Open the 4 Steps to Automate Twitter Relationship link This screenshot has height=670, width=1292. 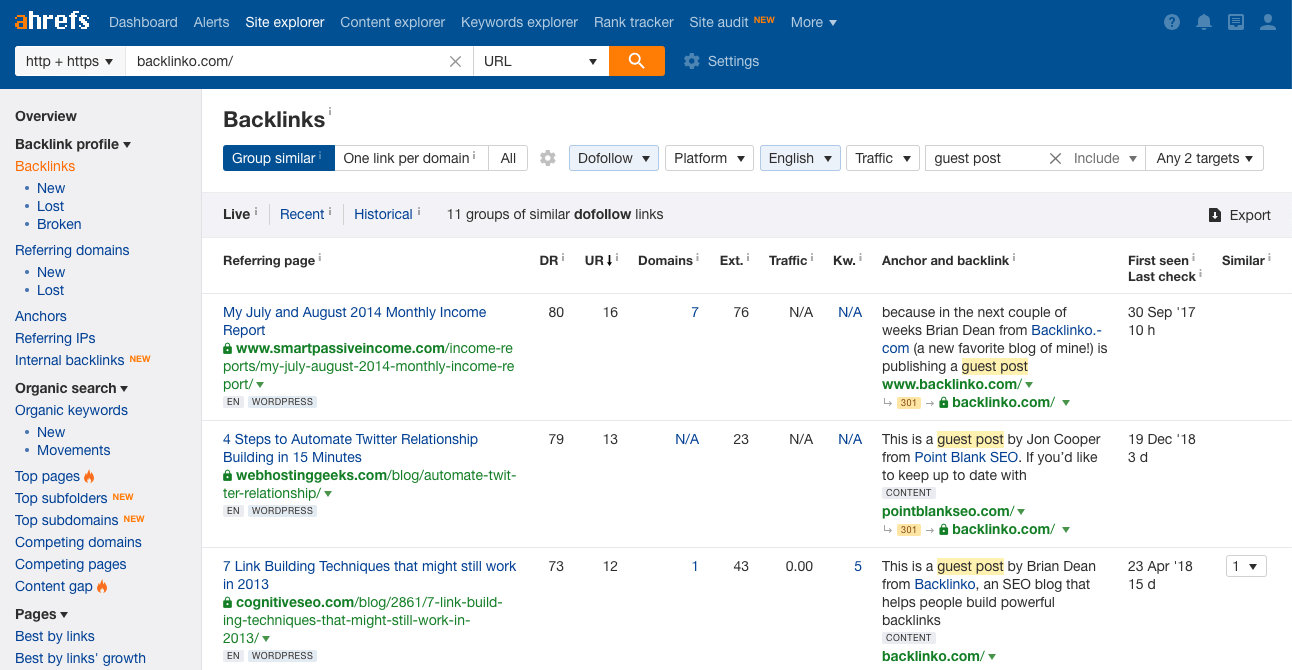click(351, 448)
